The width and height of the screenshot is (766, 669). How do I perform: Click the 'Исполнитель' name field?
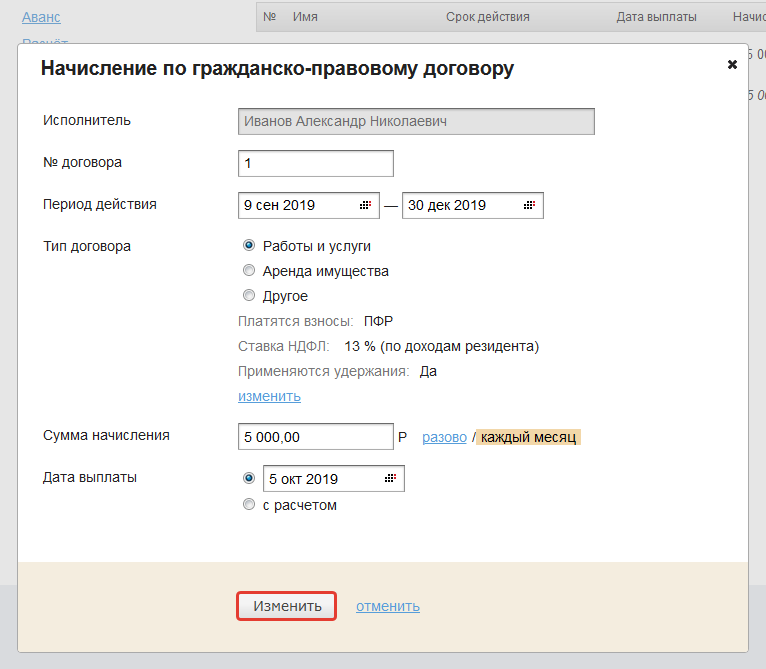pos(416,121)
